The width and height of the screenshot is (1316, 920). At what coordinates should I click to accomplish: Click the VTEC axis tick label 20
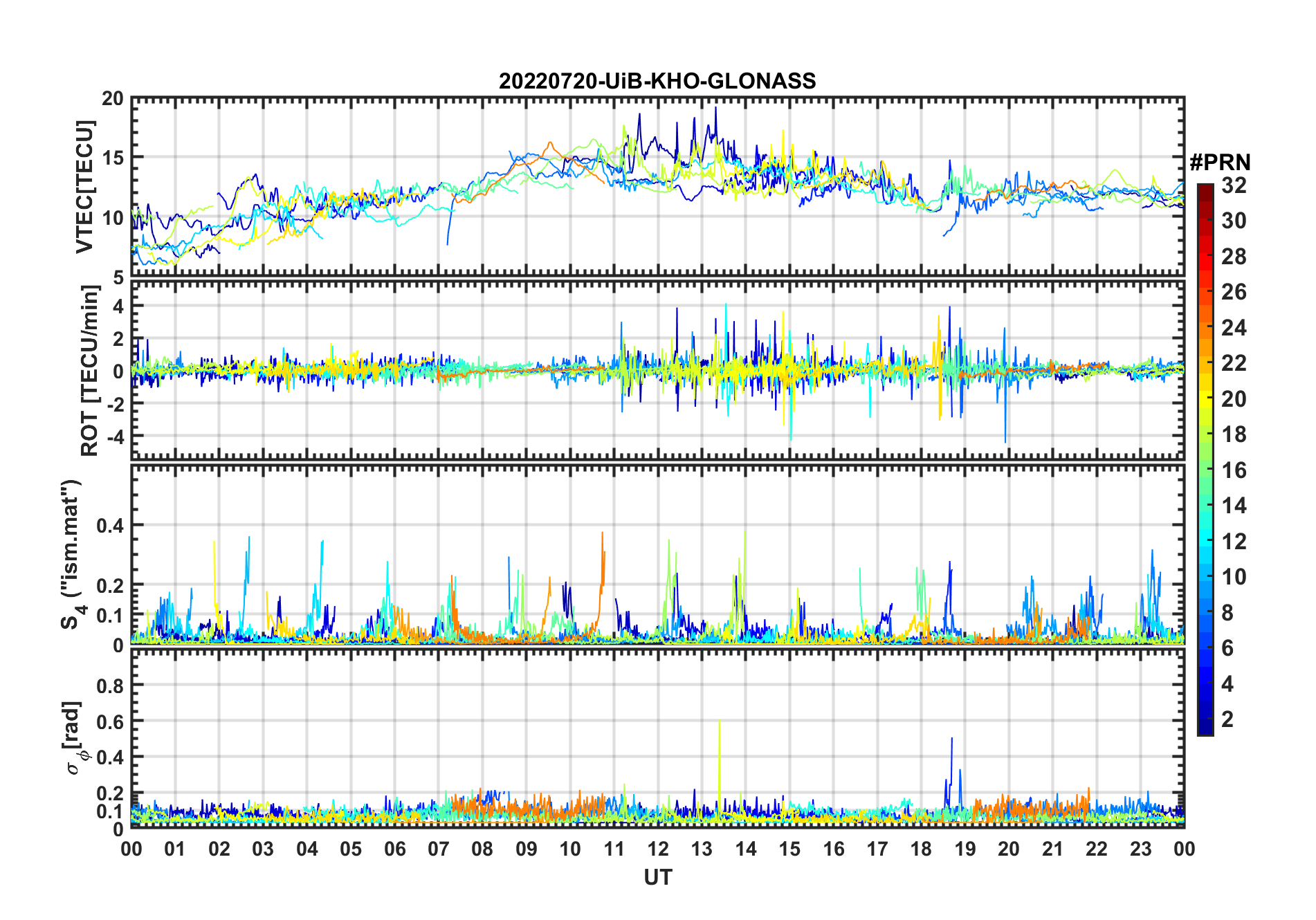click(x=113, y=99)
